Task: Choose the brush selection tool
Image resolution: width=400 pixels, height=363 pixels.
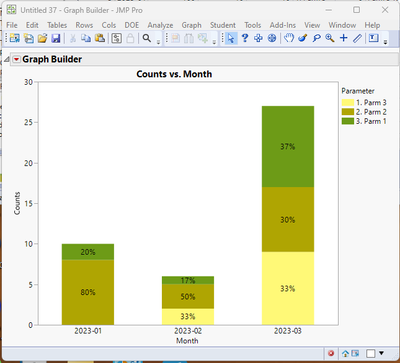Action: 303,38
